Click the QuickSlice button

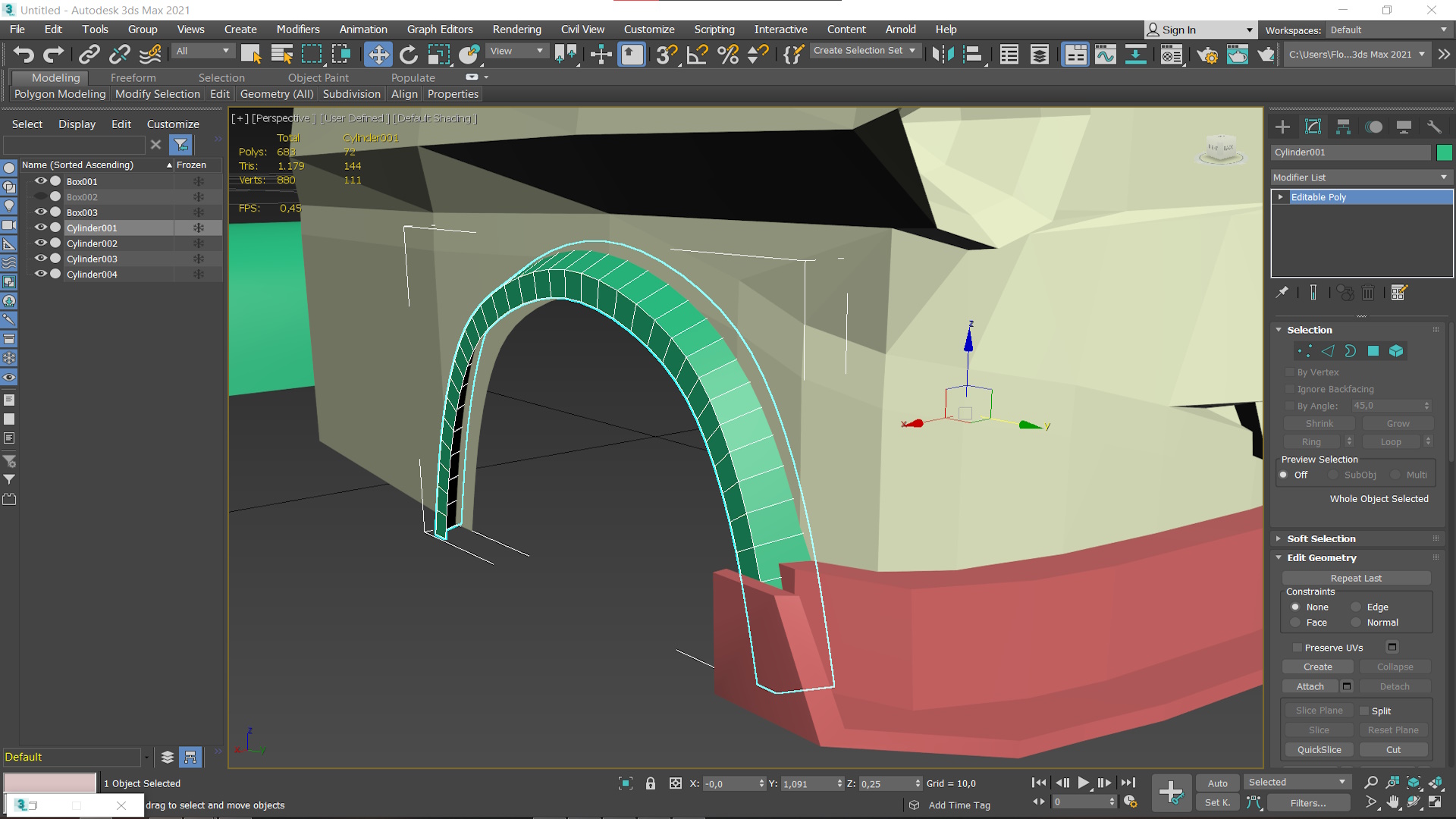(1319, 749)
